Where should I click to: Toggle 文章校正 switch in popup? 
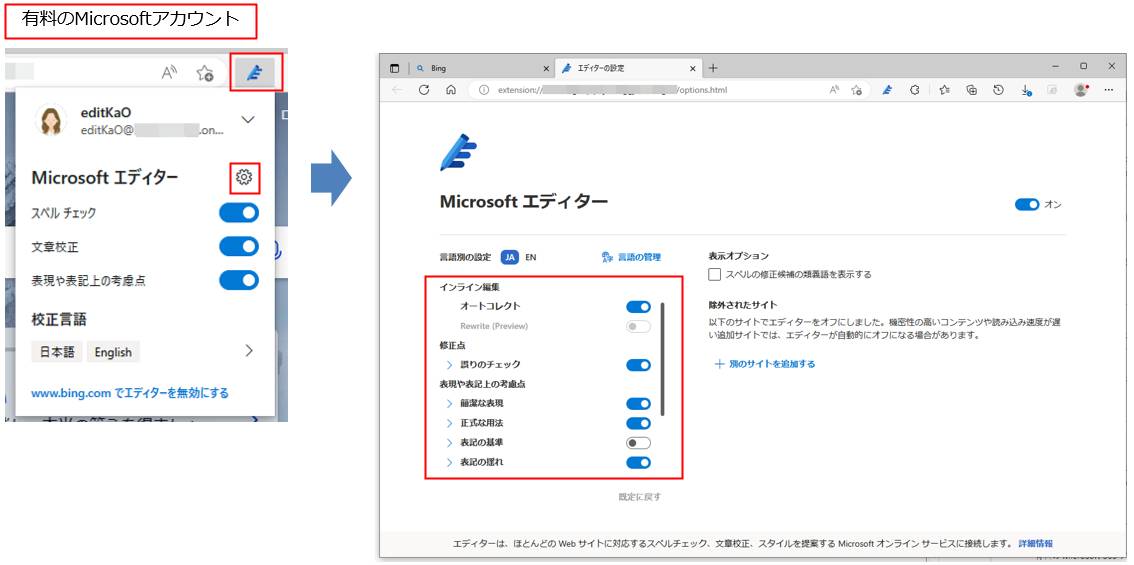(x=239, y=246)
